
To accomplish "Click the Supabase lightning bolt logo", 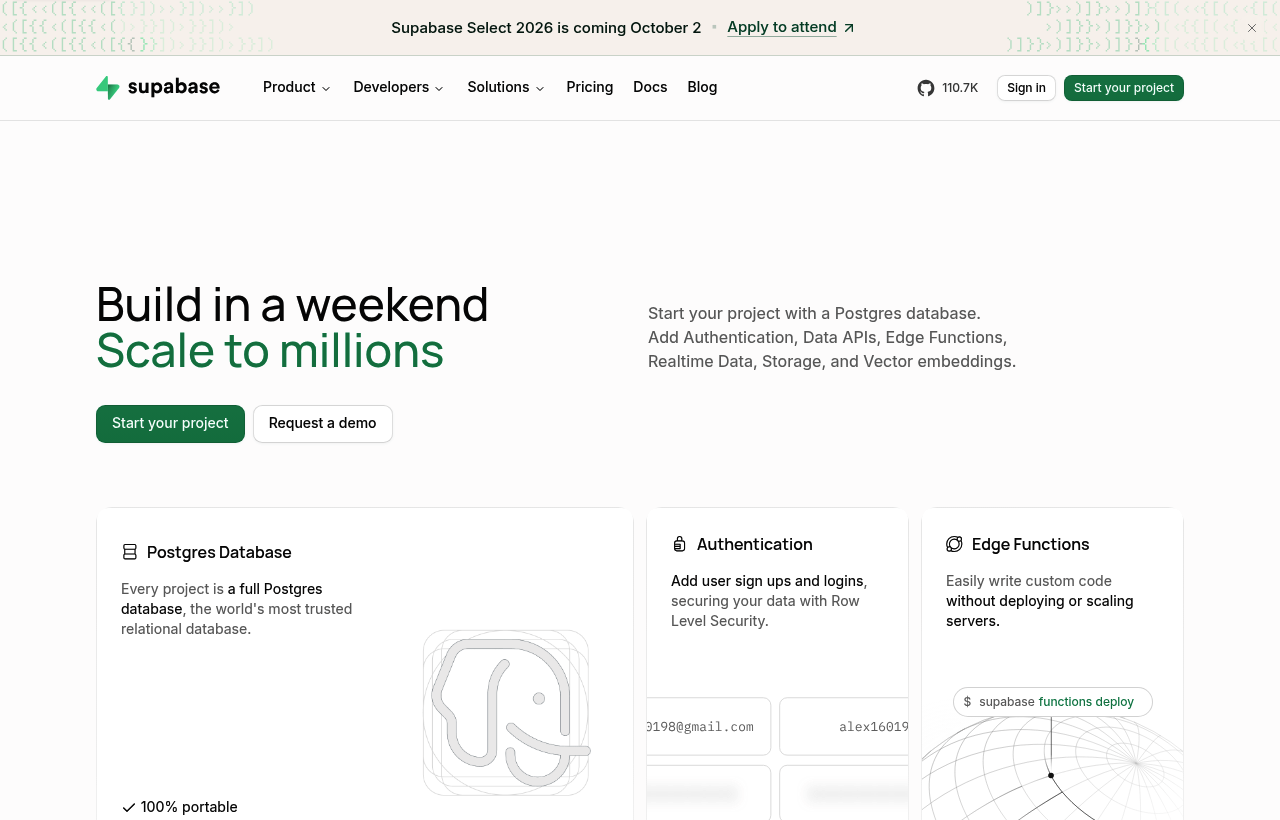I will click(108, 88).
